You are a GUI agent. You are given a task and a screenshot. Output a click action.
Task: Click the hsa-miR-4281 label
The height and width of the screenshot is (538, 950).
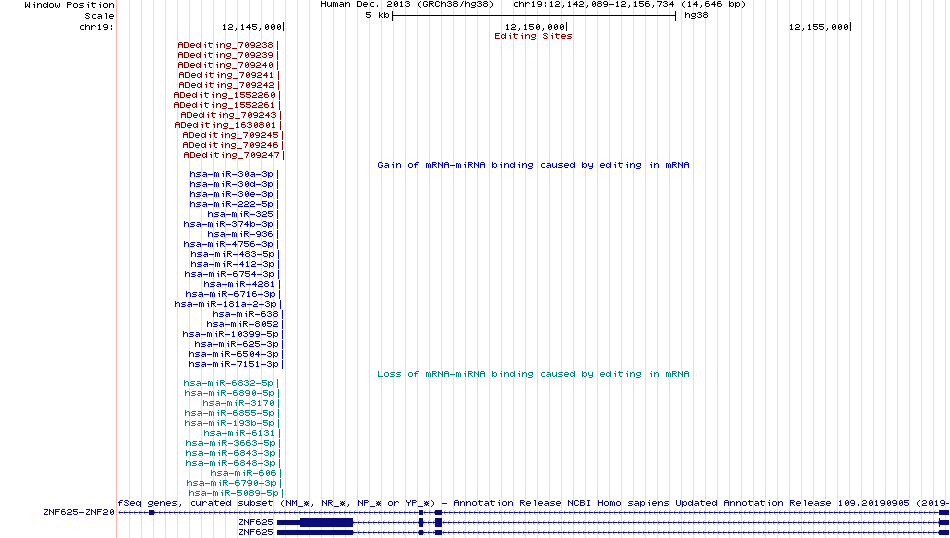(x=239, y=284)
